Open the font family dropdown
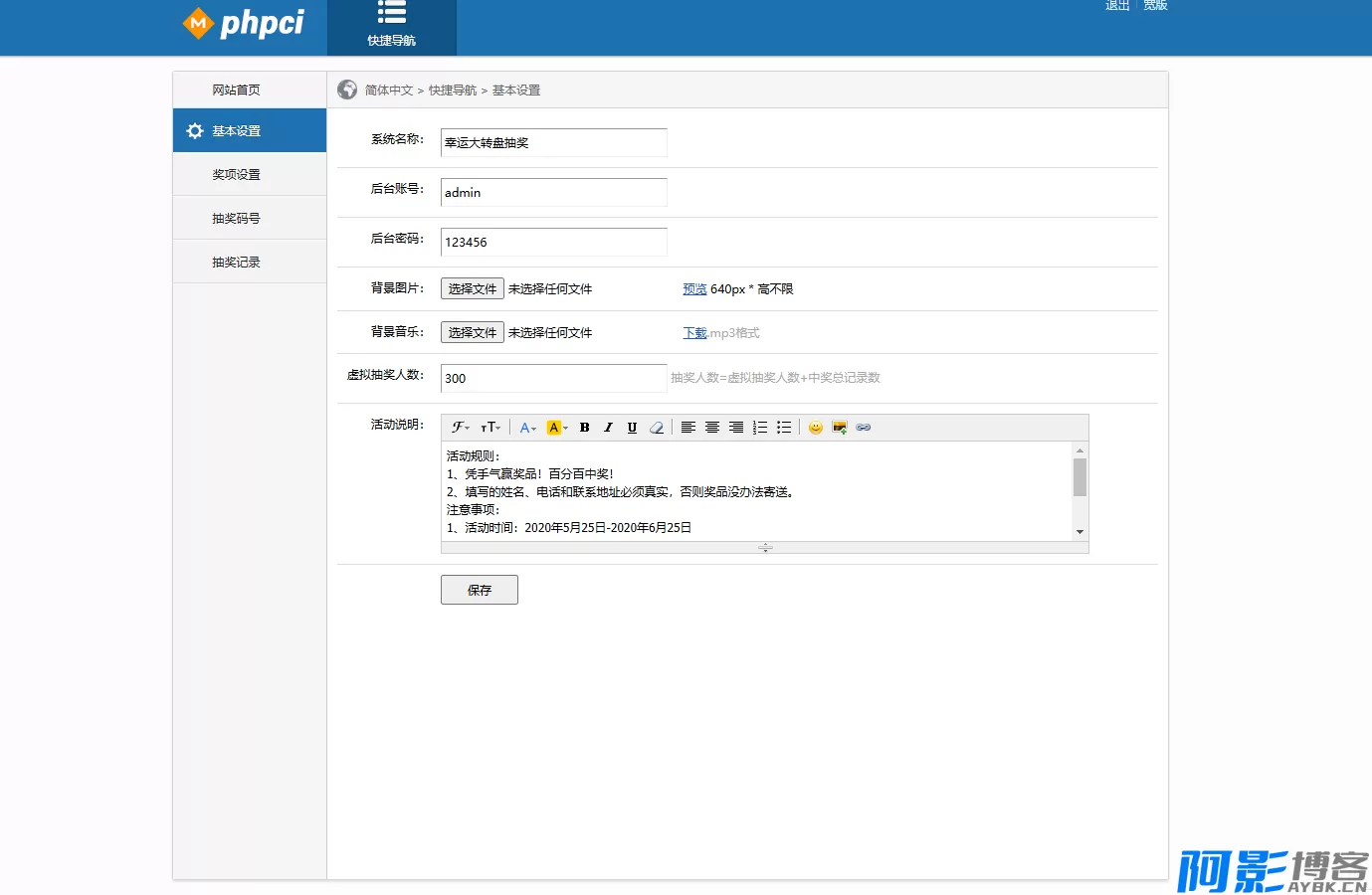Viewport: 1372px width, 895px height. 461,428
